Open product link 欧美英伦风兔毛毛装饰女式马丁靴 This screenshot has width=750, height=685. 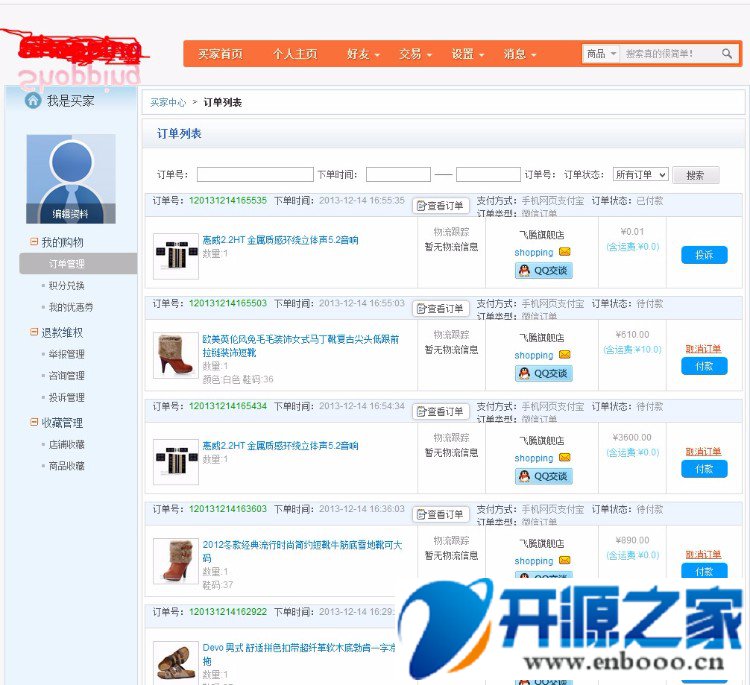pyautogui.click(x=300, y=346)
